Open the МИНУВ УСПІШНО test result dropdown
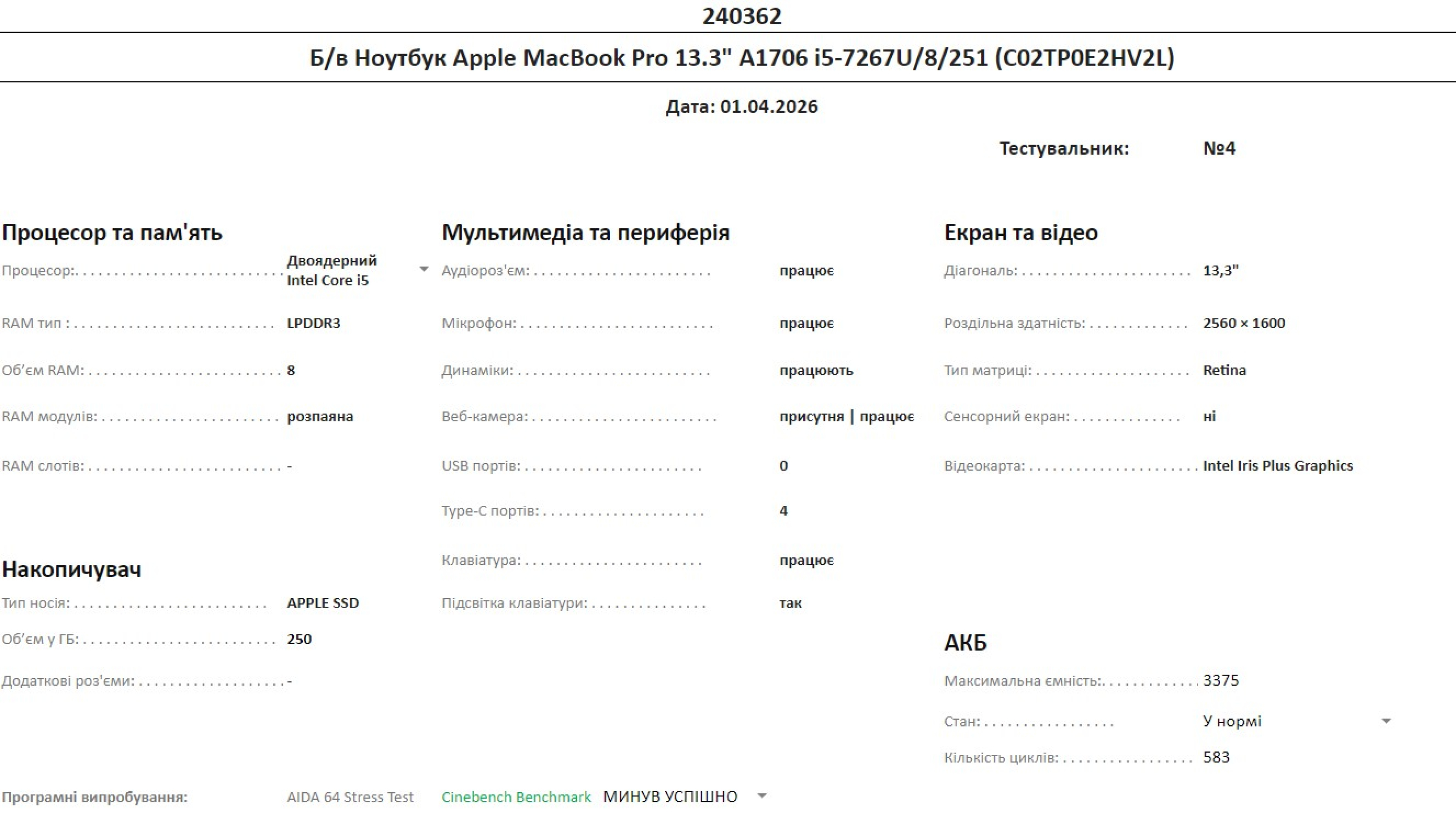 click(x=762, y=796)
